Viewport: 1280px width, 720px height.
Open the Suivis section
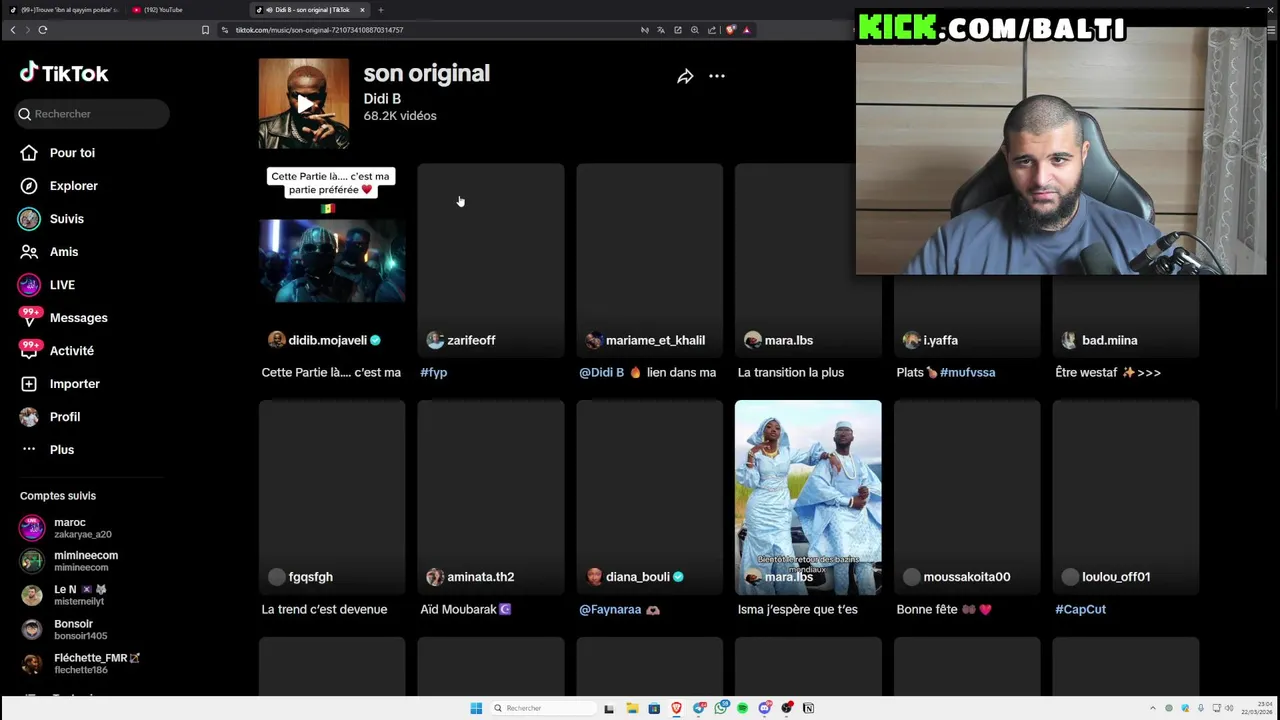(52, 219)
